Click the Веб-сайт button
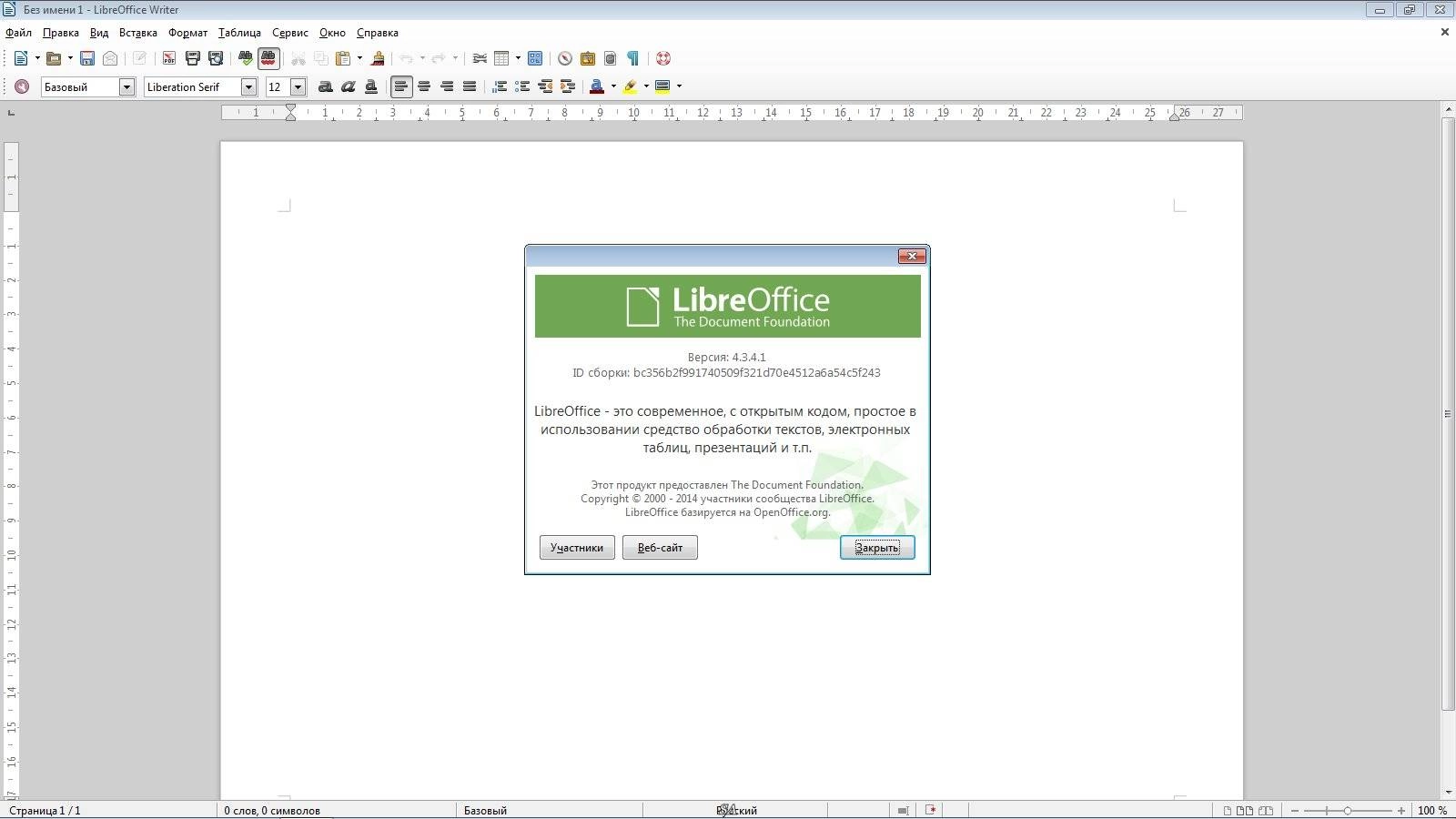1456x819 pixels. (x=660, y=547)
